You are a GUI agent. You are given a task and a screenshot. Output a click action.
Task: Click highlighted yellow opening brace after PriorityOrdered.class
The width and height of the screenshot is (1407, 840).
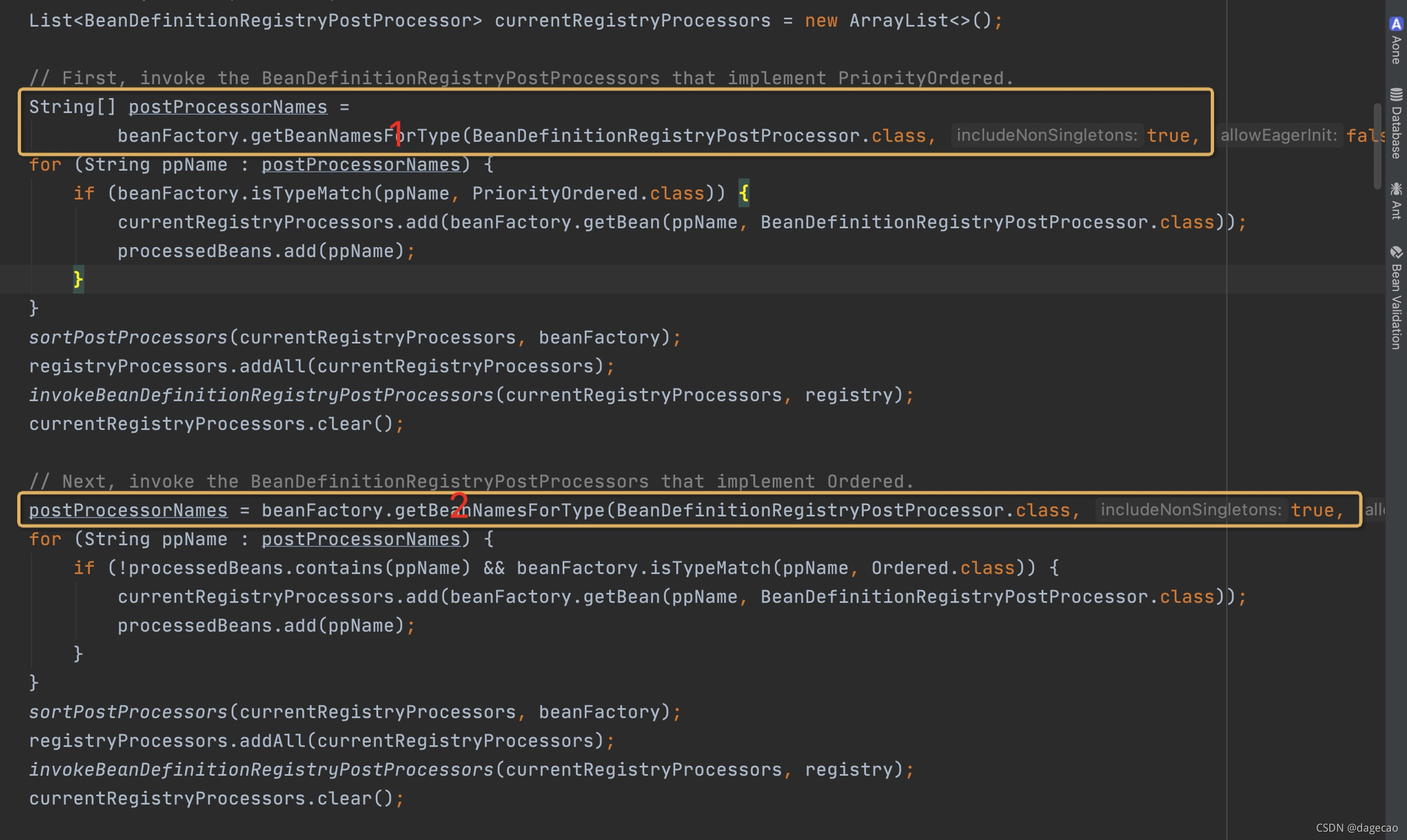coord(743,193)
